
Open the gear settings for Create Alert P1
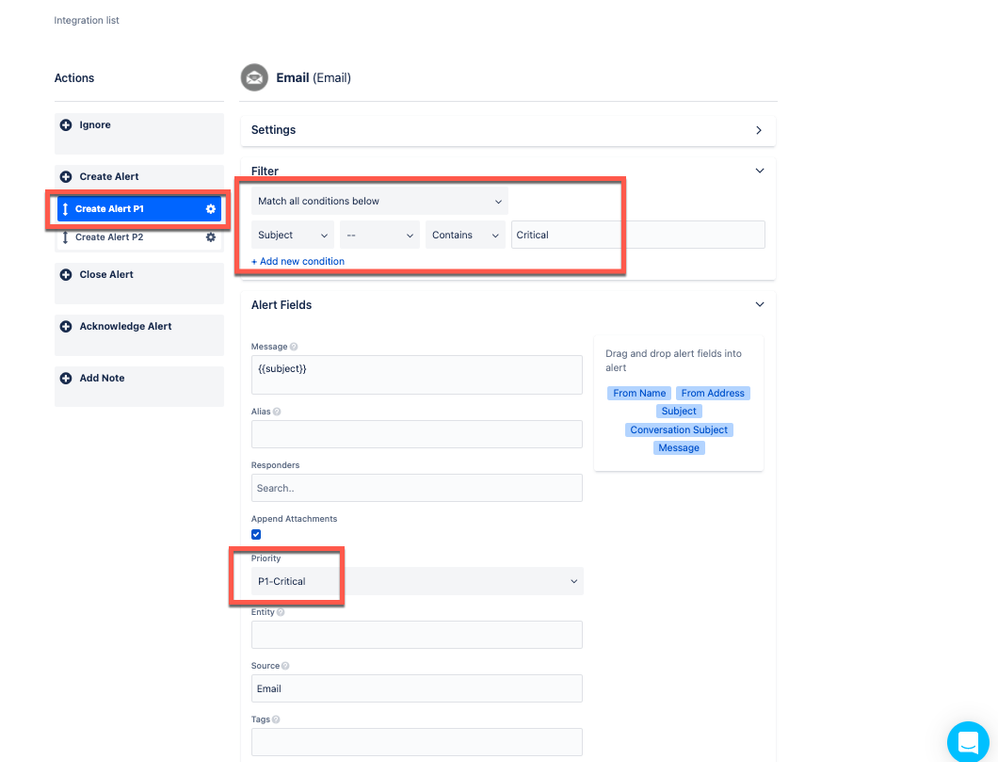pyautogui.click(x=211, y=209)
